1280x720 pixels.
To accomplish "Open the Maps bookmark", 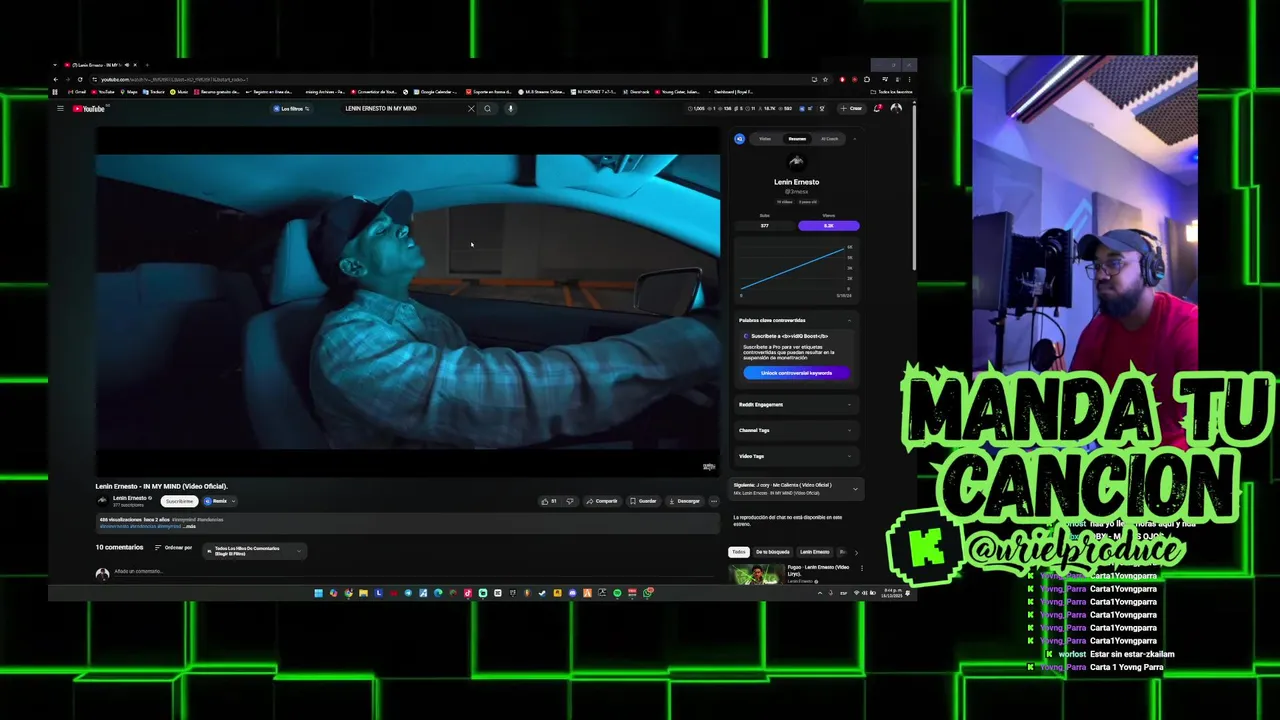I will 128,92.
